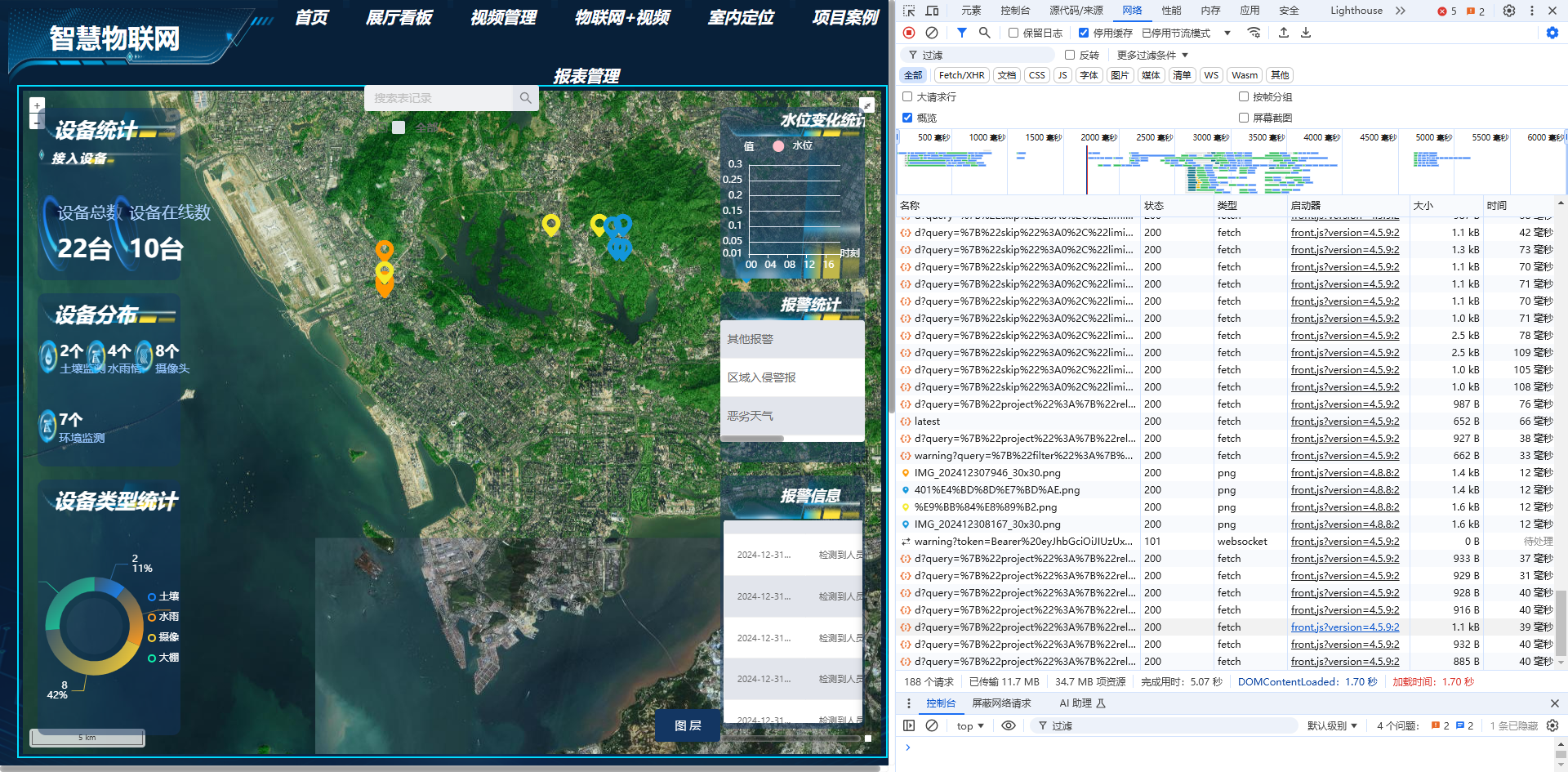
Task: Open the orange issues counter showing 2
Action: 1476,11
